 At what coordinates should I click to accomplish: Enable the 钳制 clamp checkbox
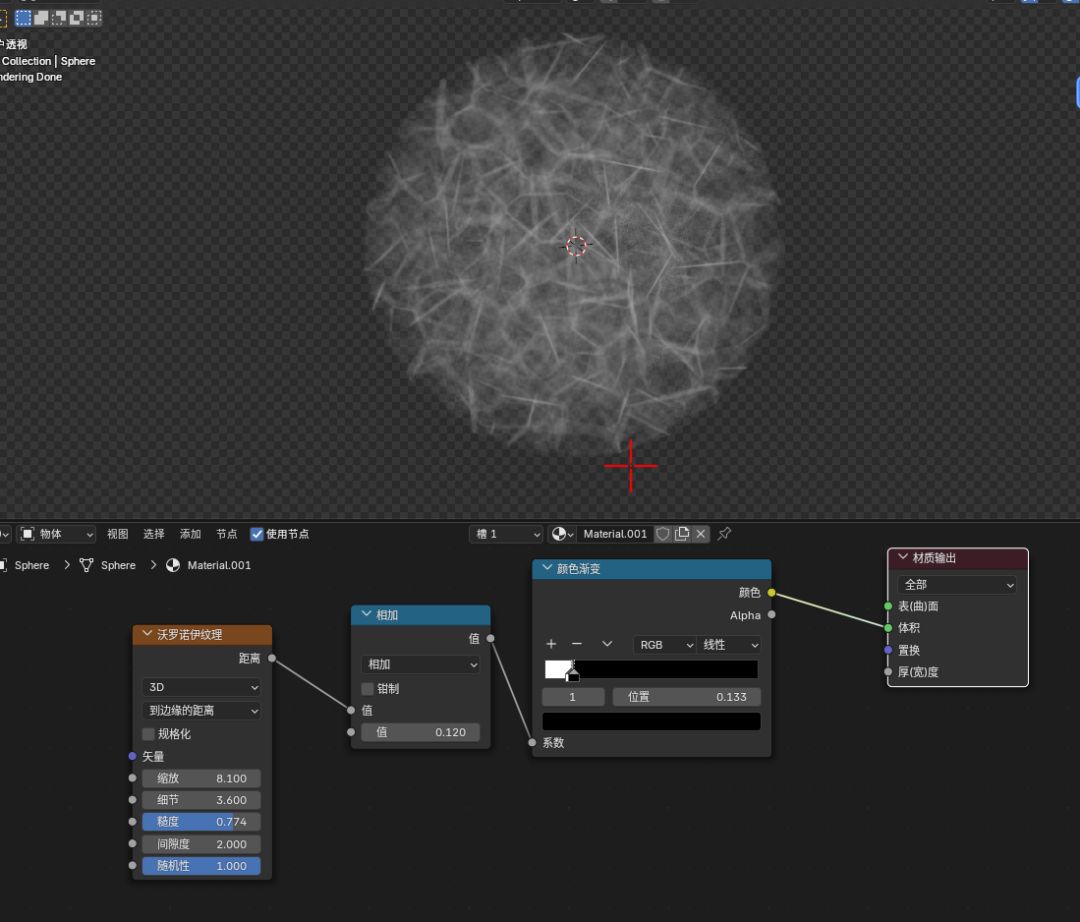pos(368,689)
